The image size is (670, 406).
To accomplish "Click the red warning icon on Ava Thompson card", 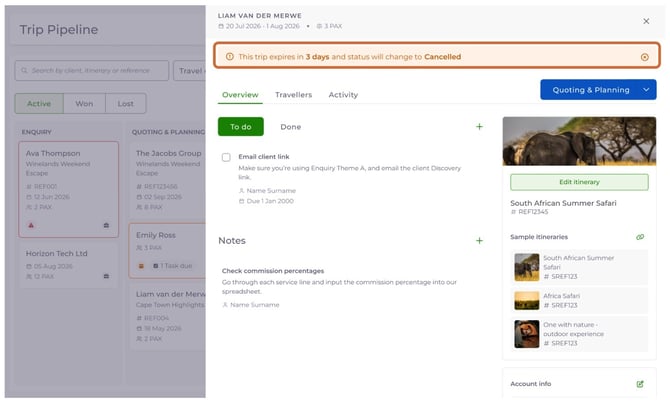I will click(x=31, y=225).
